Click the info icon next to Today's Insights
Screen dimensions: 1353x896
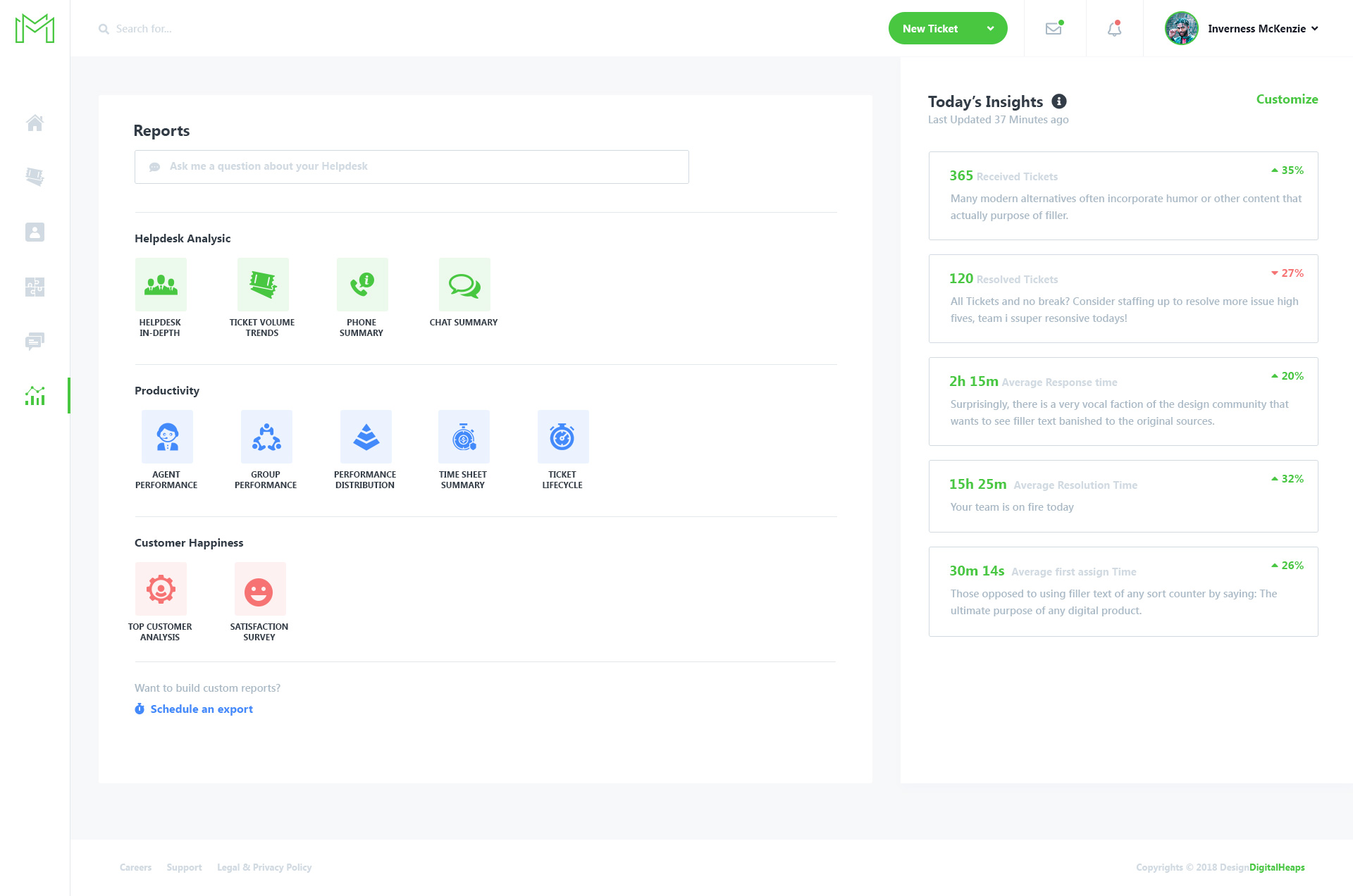pos(1058,101)
